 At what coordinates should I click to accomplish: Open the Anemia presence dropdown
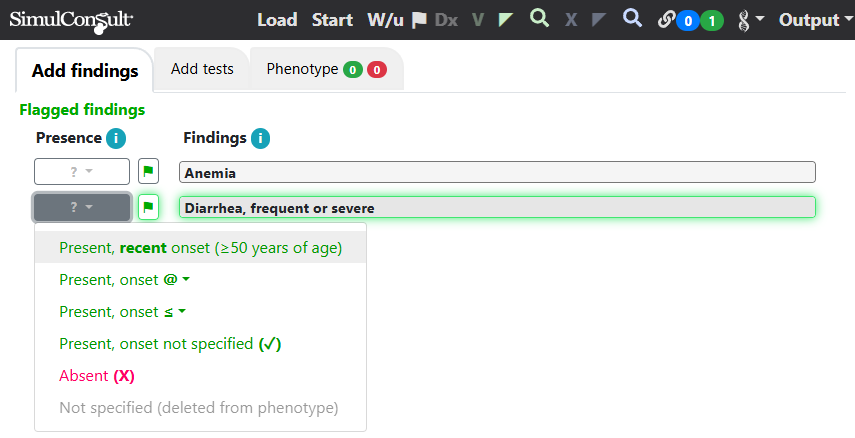coord(82,172)
